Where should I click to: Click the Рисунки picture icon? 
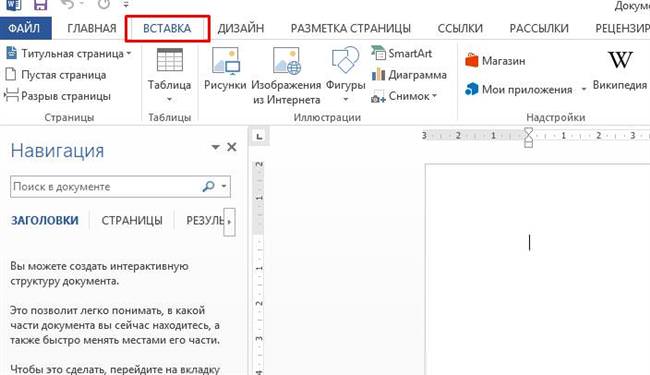click(225, 61)
